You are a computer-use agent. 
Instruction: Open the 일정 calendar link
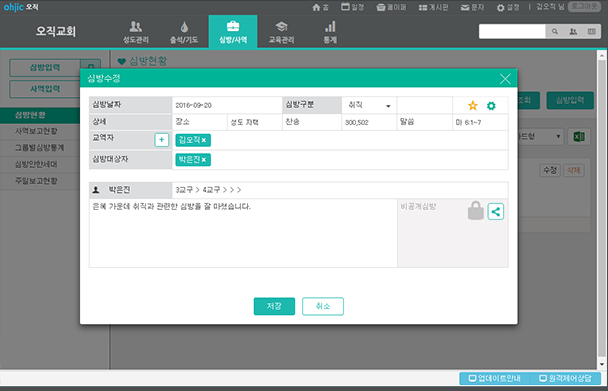coord(352,7)
